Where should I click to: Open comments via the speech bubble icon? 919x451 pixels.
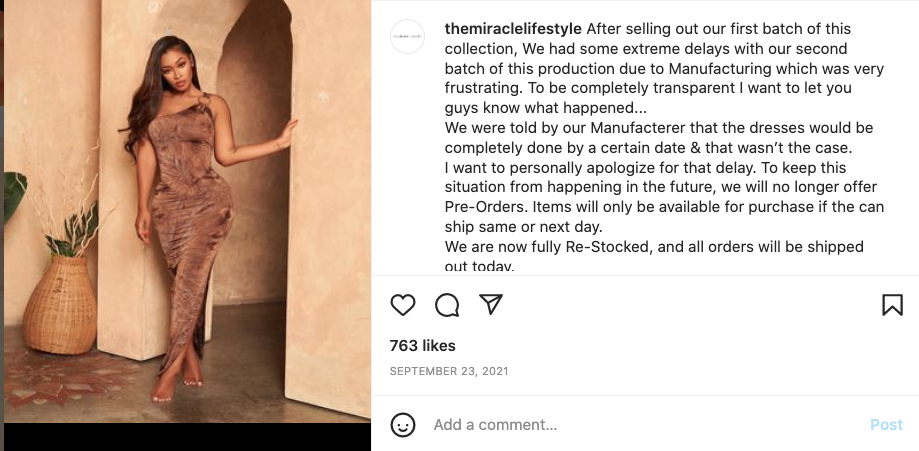click(447, 305)
